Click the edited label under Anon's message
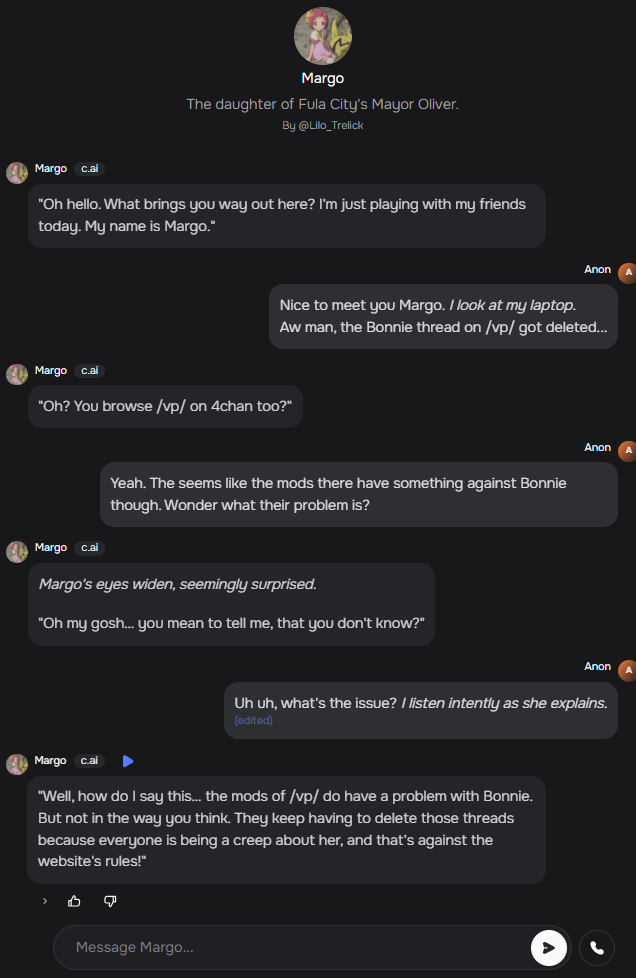The image size is (636, 978). click(253, 720)
